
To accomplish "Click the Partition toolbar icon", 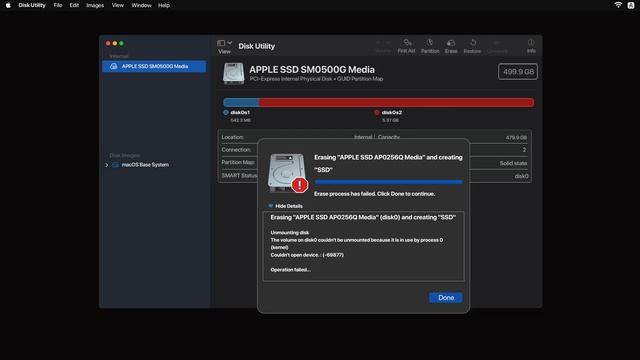I will coord(430,47).
